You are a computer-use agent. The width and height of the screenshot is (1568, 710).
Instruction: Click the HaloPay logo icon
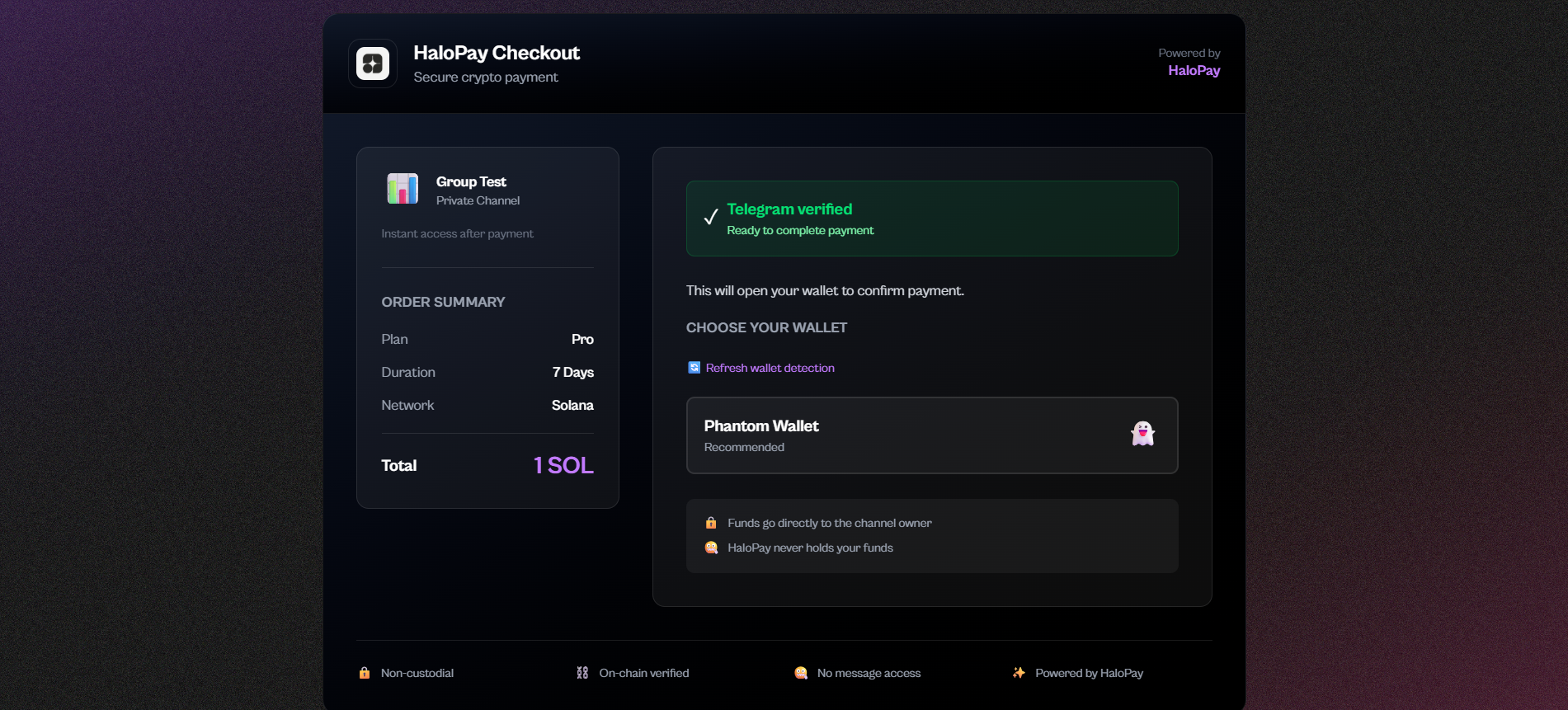(373, 63)
